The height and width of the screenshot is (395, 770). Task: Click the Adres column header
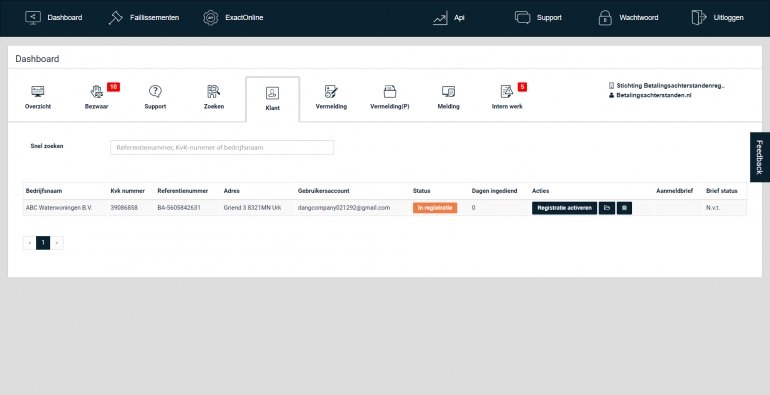[x=231, y=191]
